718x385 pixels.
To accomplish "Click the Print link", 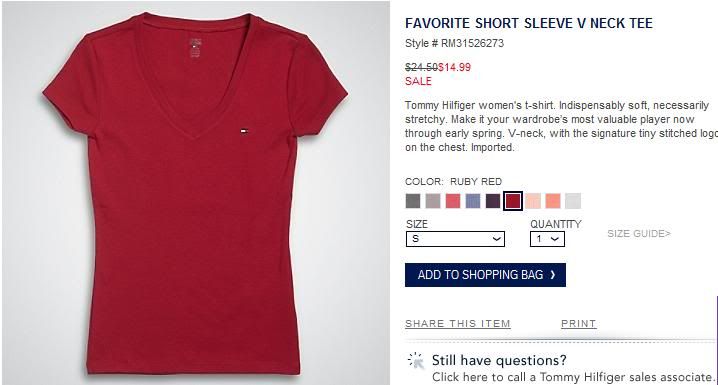I will (578, 324).
